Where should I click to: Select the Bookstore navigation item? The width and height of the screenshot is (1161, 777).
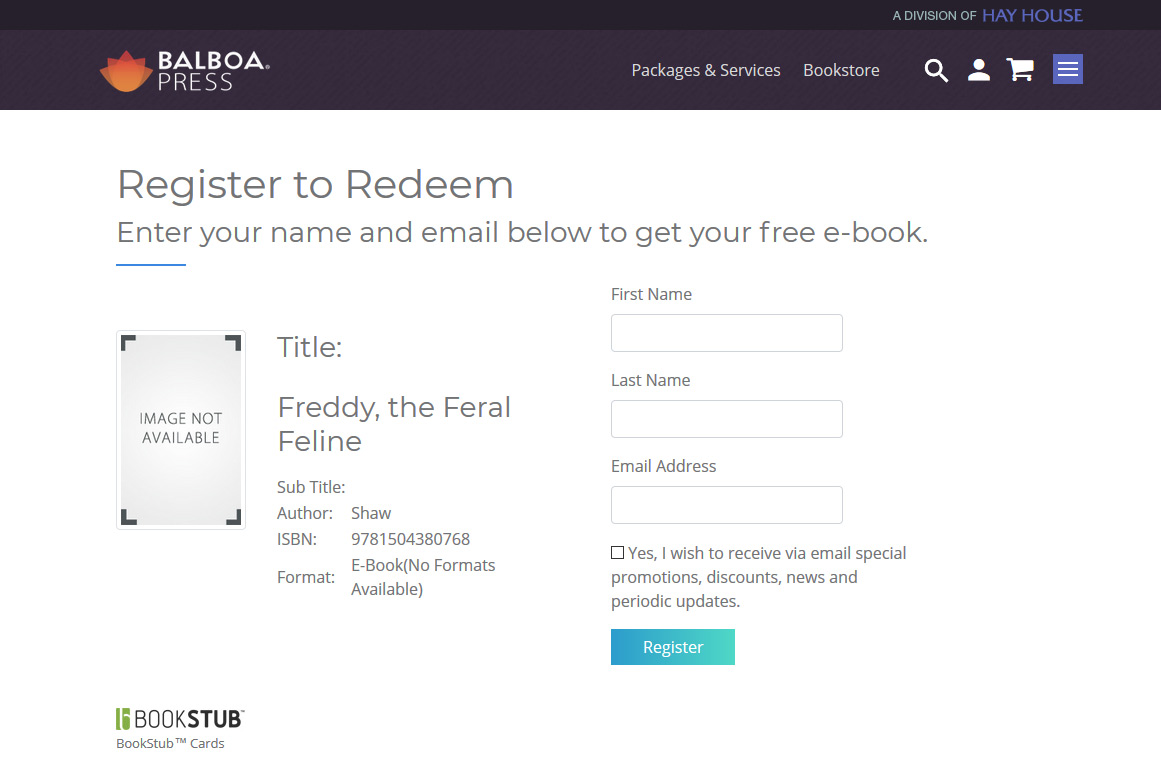point(841,70)
